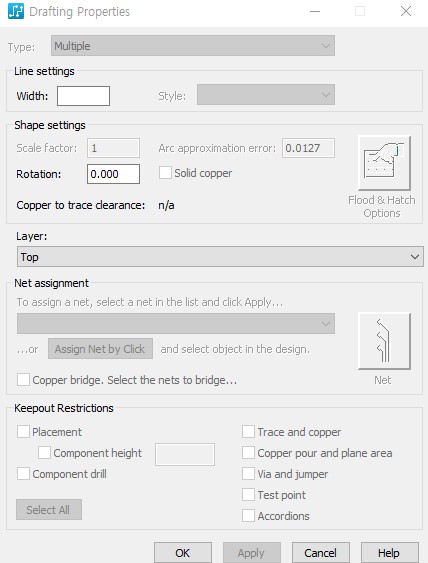This screenshot has width=428, height=563.
Task: Click the Drafting Properties app icon
Action: pyautogui.click(x=16, y=11)
